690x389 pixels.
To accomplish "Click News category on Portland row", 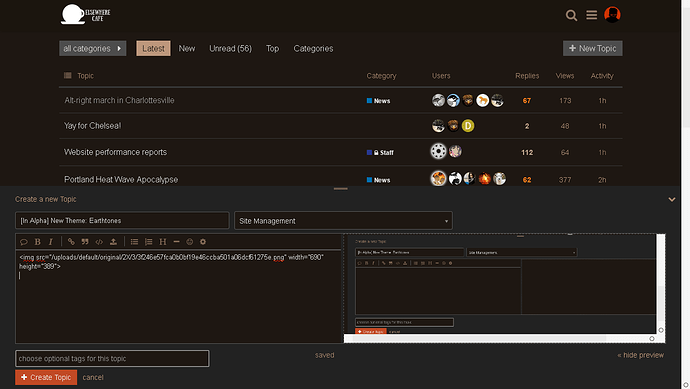I will coord(378,180).
